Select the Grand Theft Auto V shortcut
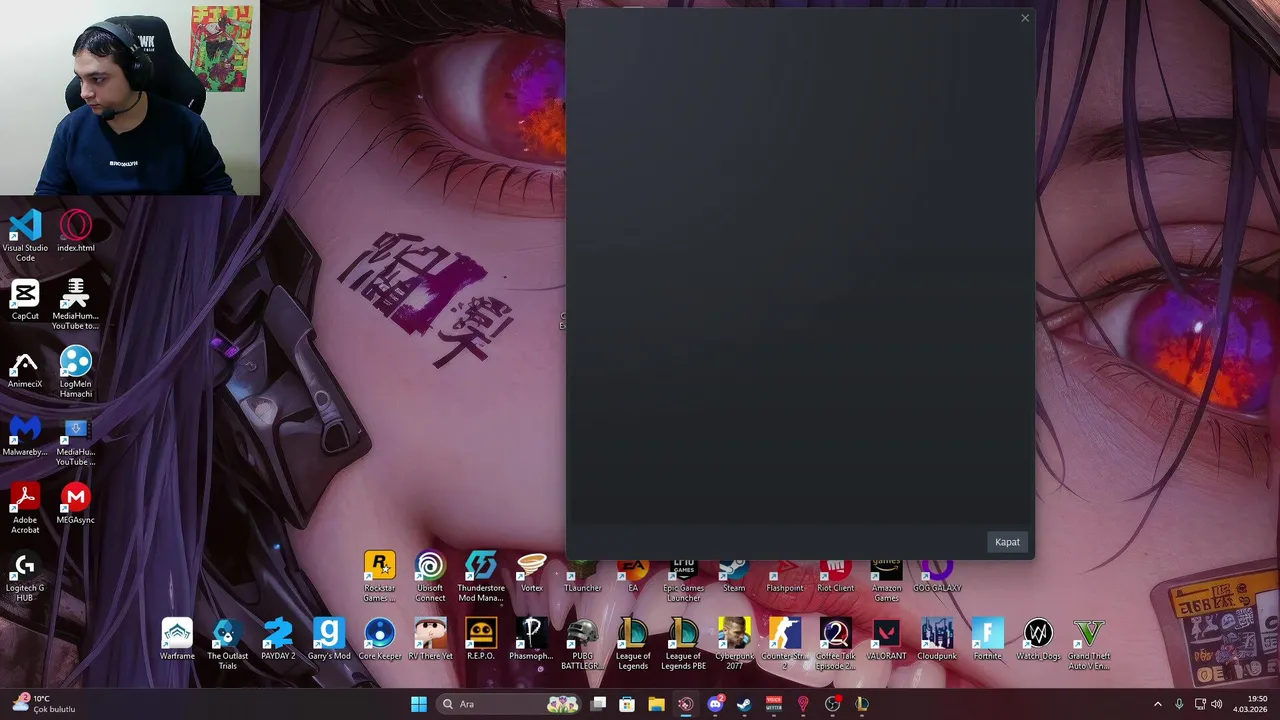The height and width of the screenshot is (720, 1280). click(x=1089, y=644)
